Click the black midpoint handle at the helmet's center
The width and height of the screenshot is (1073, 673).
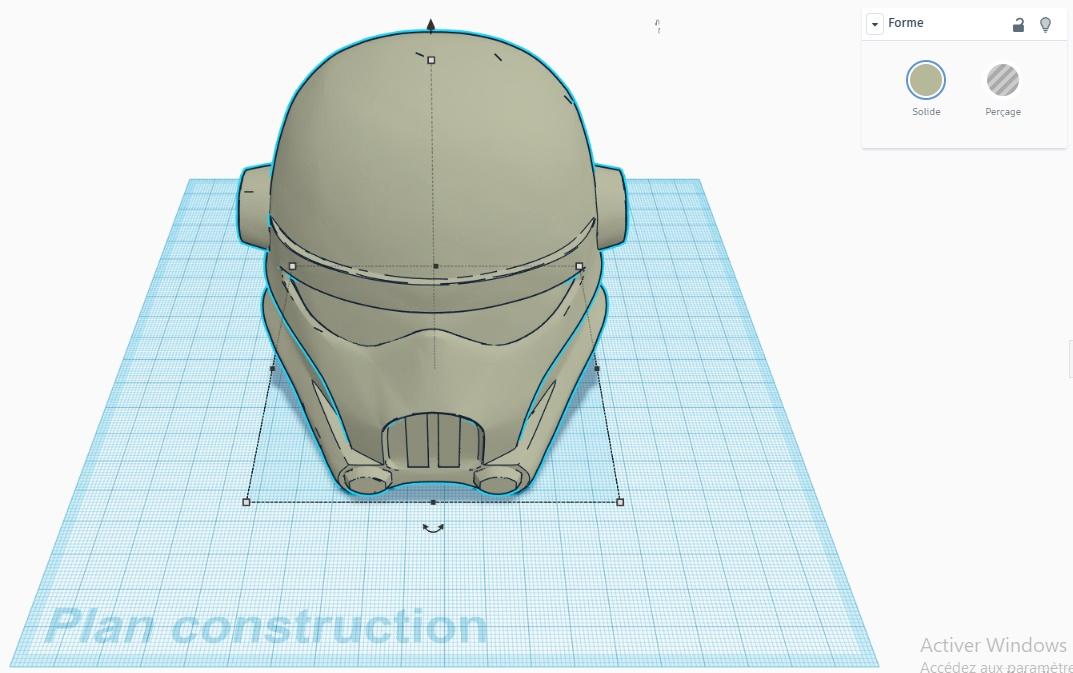pyautogui.click(x=436, y=266)
